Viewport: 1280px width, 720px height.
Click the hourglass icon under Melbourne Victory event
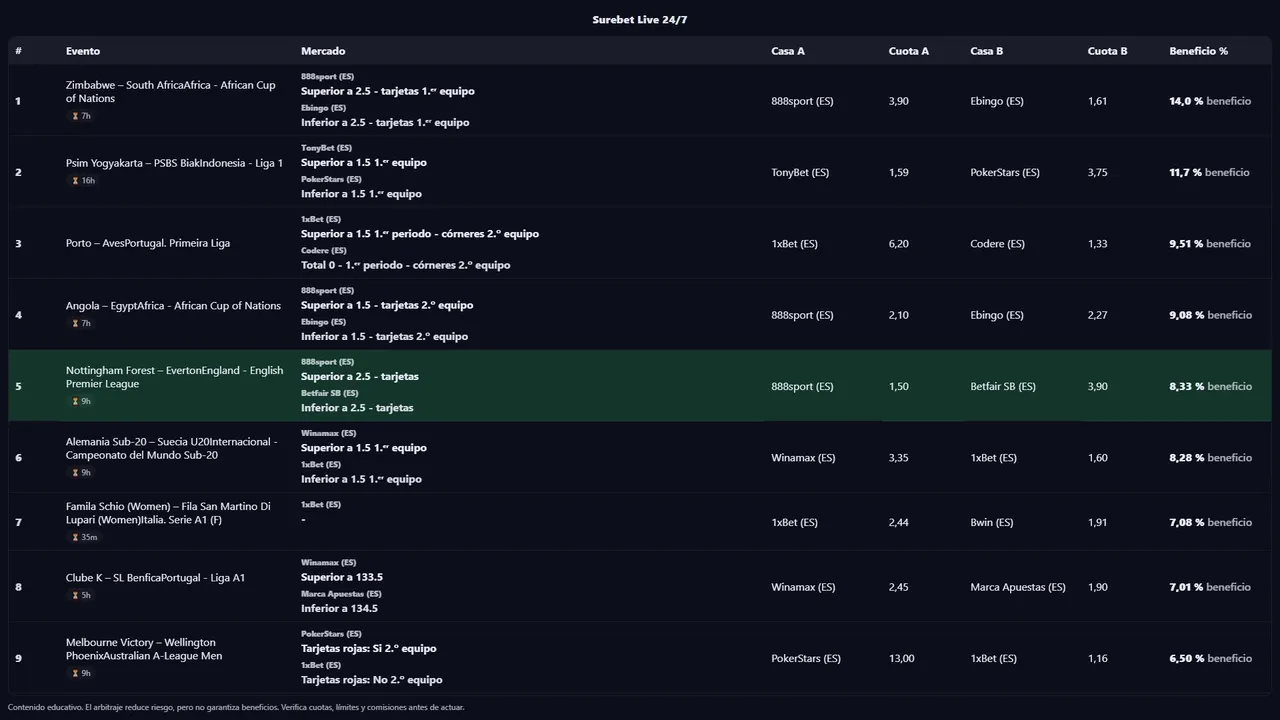[75, 674]
